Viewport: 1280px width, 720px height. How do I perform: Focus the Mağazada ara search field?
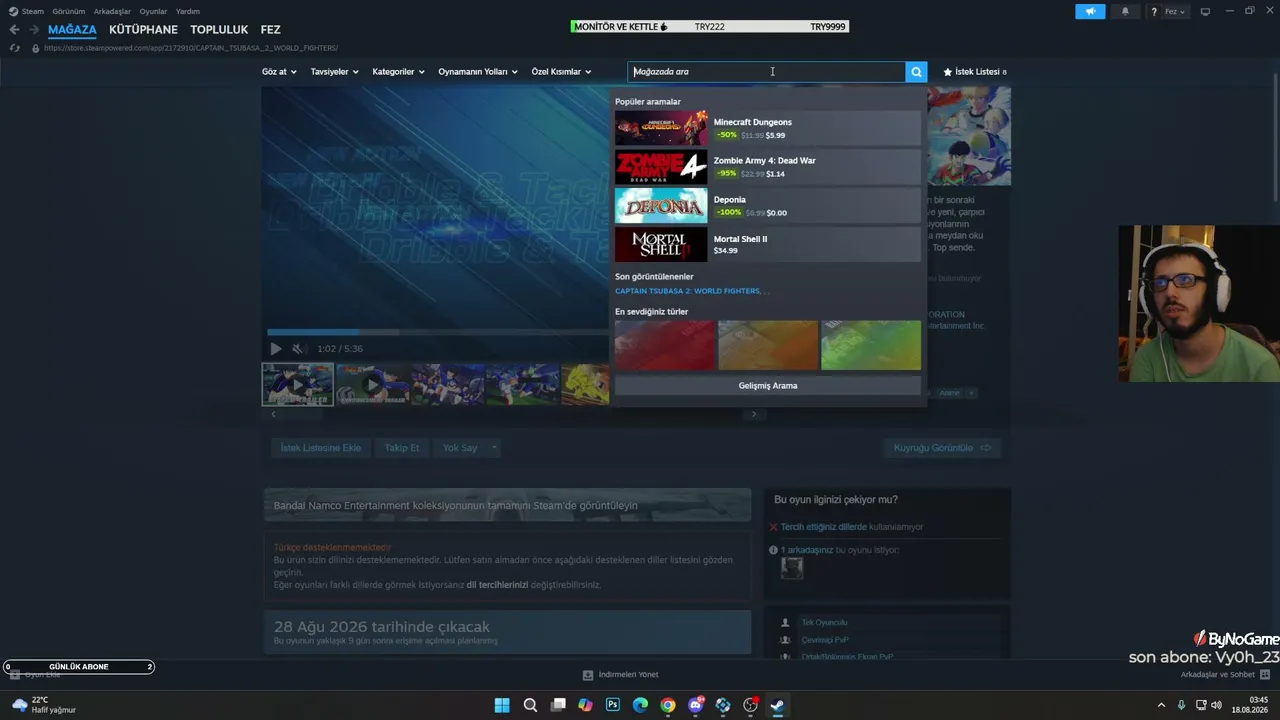click(767, 72)
